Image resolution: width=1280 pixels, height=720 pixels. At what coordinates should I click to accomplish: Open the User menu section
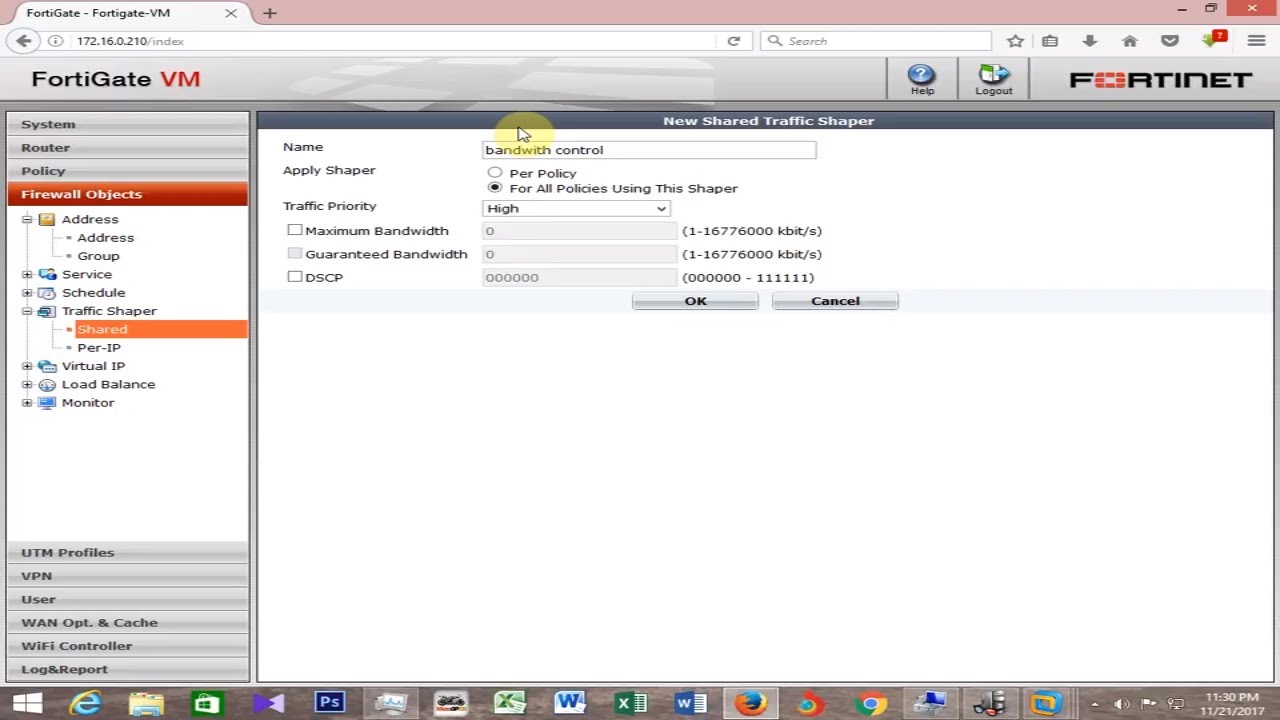coord(127,599)
